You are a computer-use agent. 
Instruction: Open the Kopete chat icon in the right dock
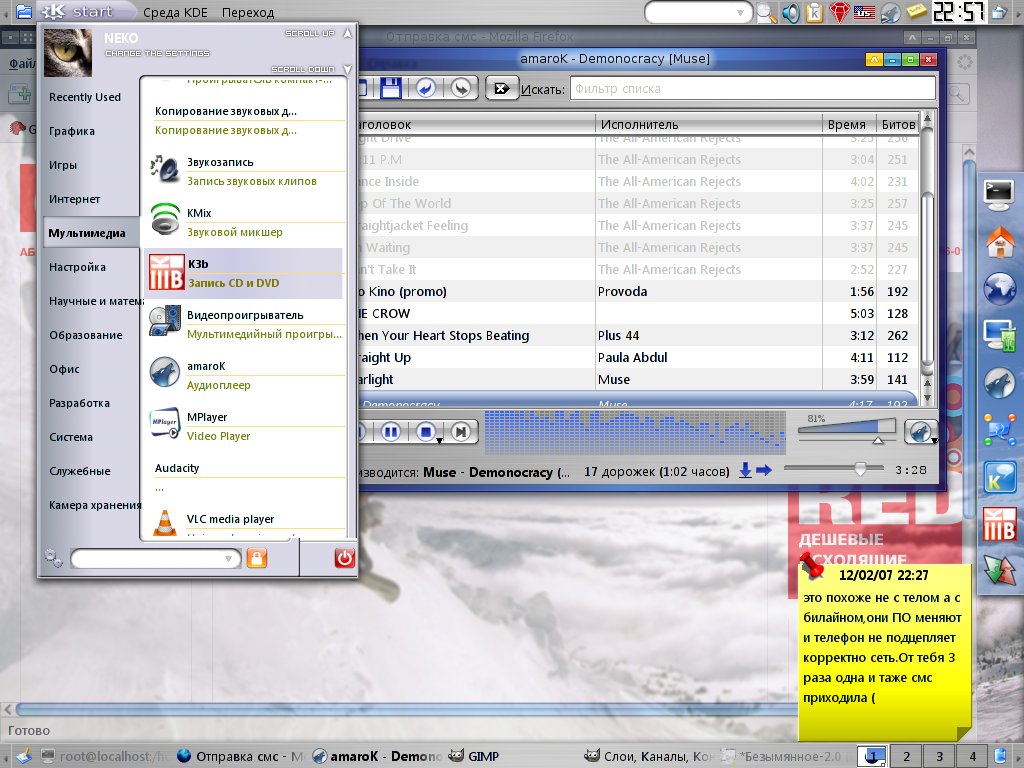(1000, 476)
